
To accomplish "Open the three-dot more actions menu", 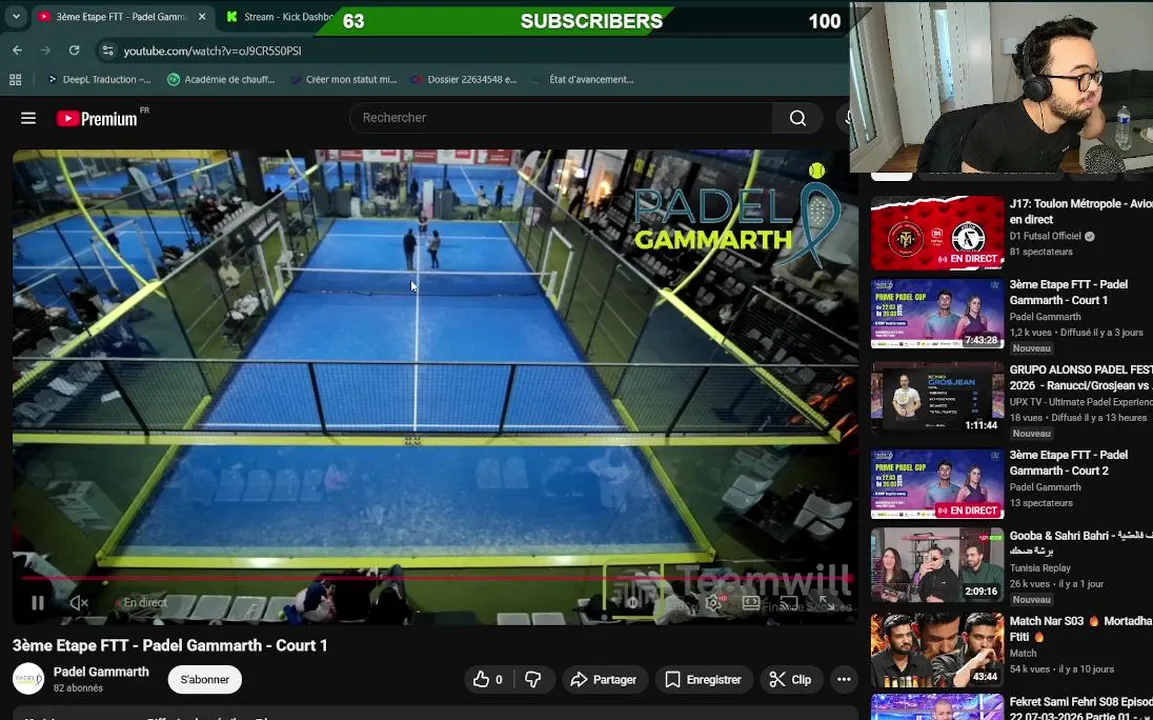I will click(x=844, y=680).
